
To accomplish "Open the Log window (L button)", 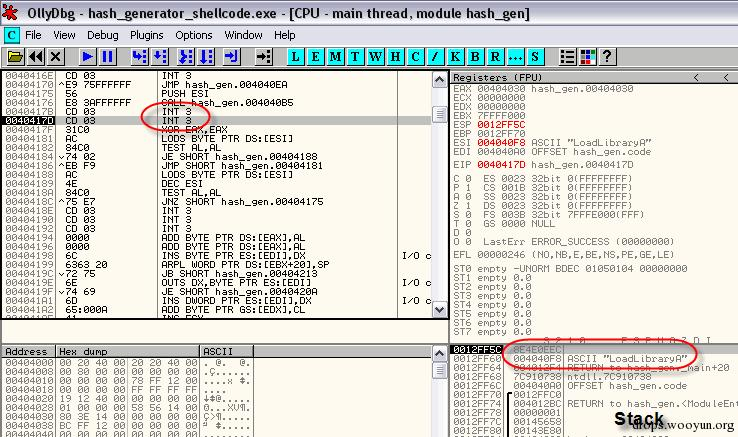I will pyautogui.click(x=295, y=57).
